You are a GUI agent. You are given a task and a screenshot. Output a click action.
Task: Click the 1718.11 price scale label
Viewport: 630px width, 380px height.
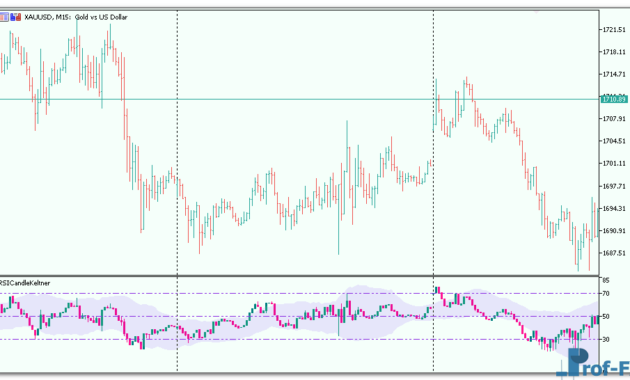[614, 52]
